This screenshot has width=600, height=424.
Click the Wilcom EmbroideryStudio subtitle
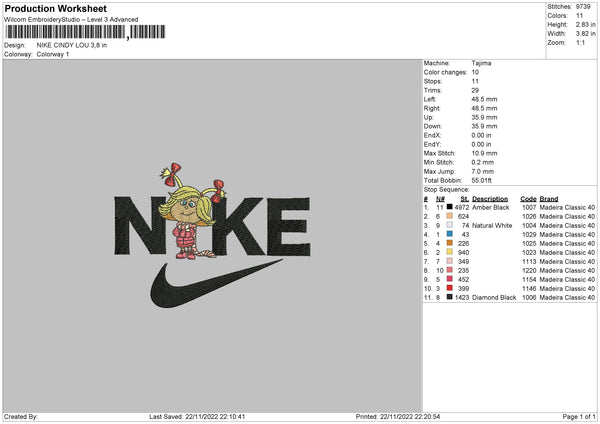71,20
